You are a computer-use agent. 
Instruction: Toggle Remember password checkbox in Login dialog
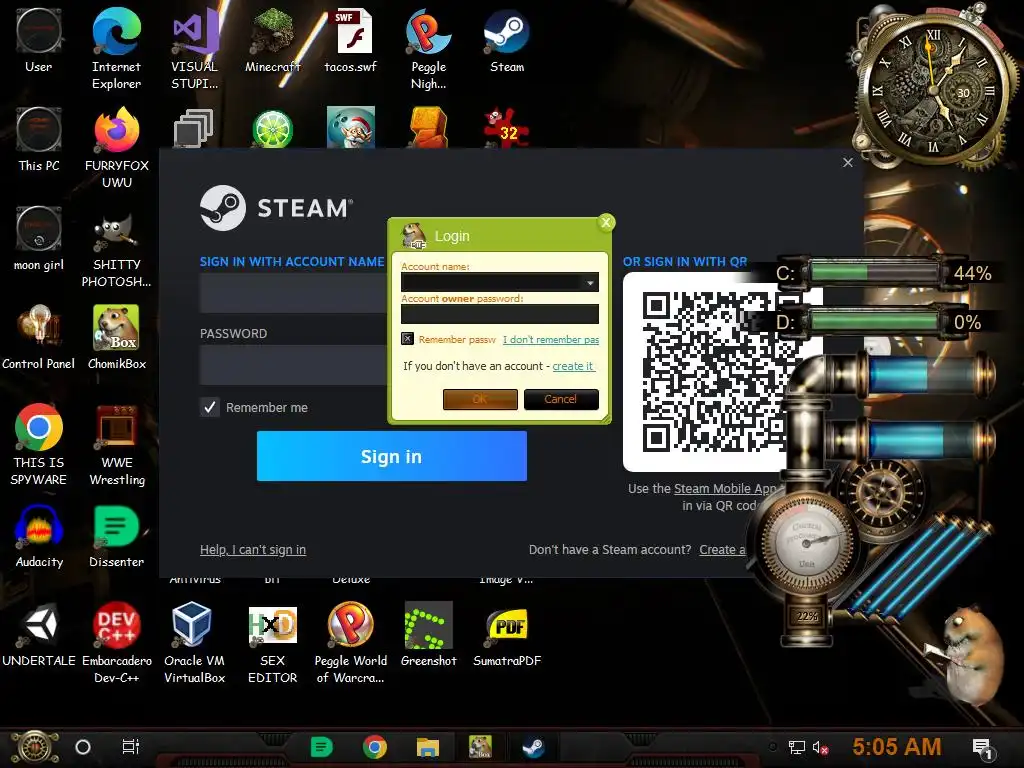pyautogui.click(x=408, y=339)
